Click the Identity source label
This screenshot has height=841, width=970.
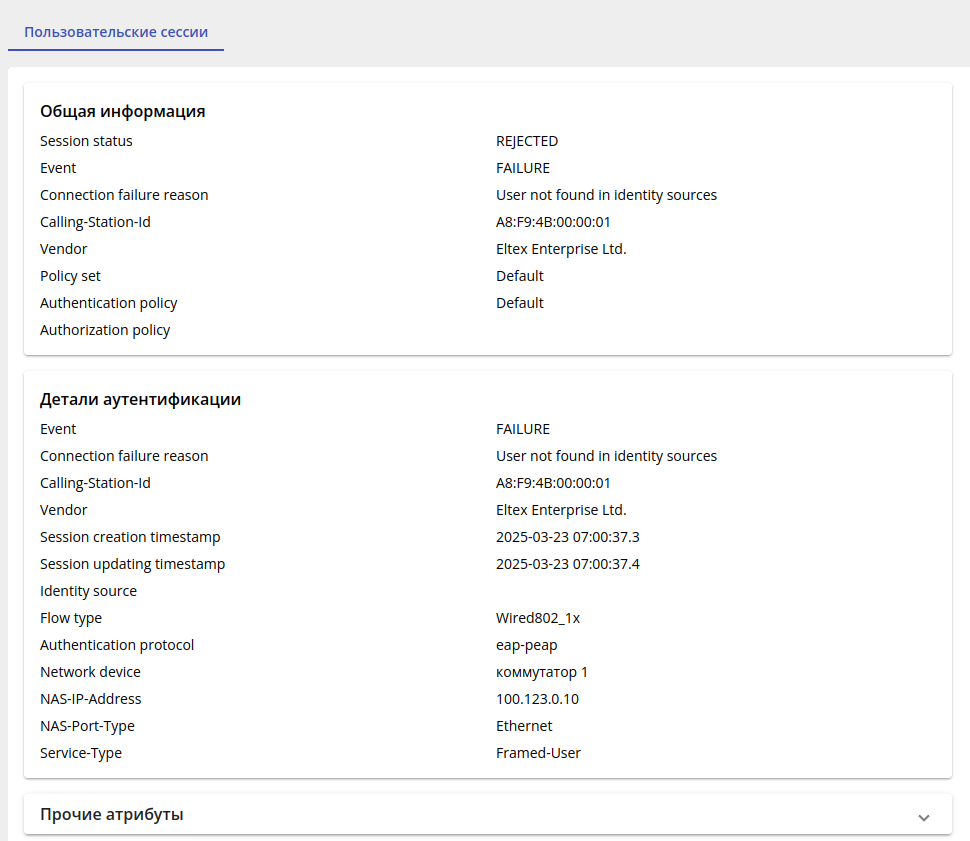pyautogui.click(x=88, y=591)
